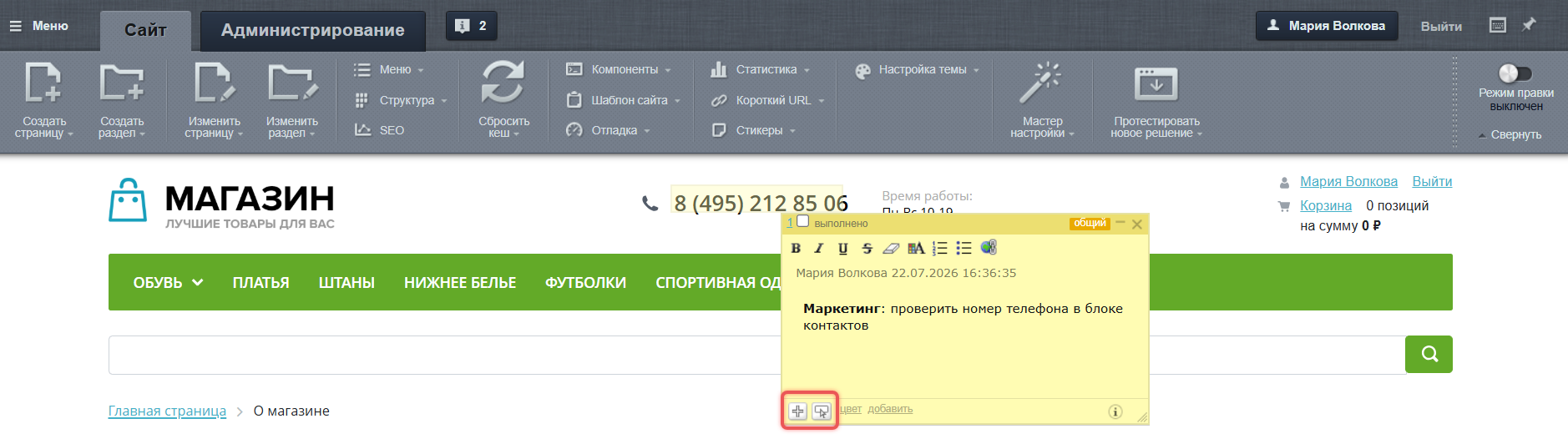Close the yellow sticker
This screenshot has width=1568, height=444.
tap(1136, 224)
